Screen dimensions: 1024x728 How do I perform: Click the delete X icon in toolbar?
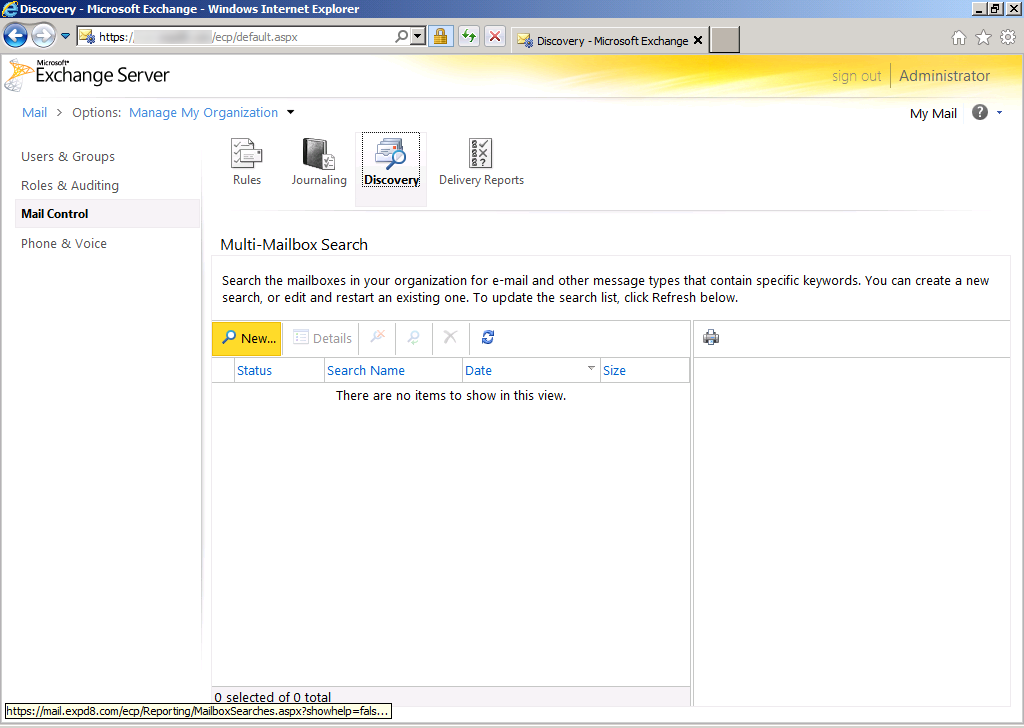tap(451, 338)
